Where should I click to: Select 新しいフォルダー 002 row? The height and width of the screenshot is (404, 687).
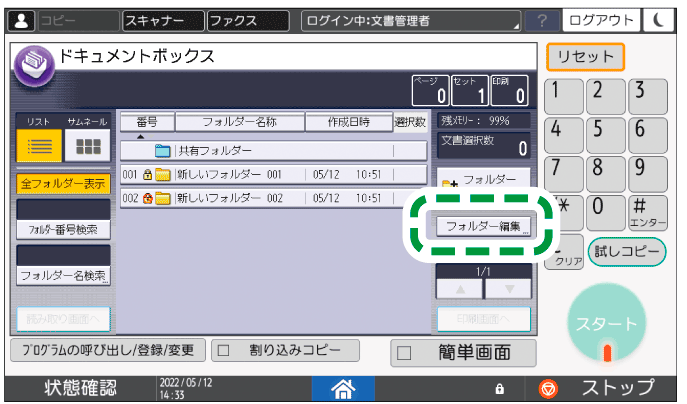point(273,198)
